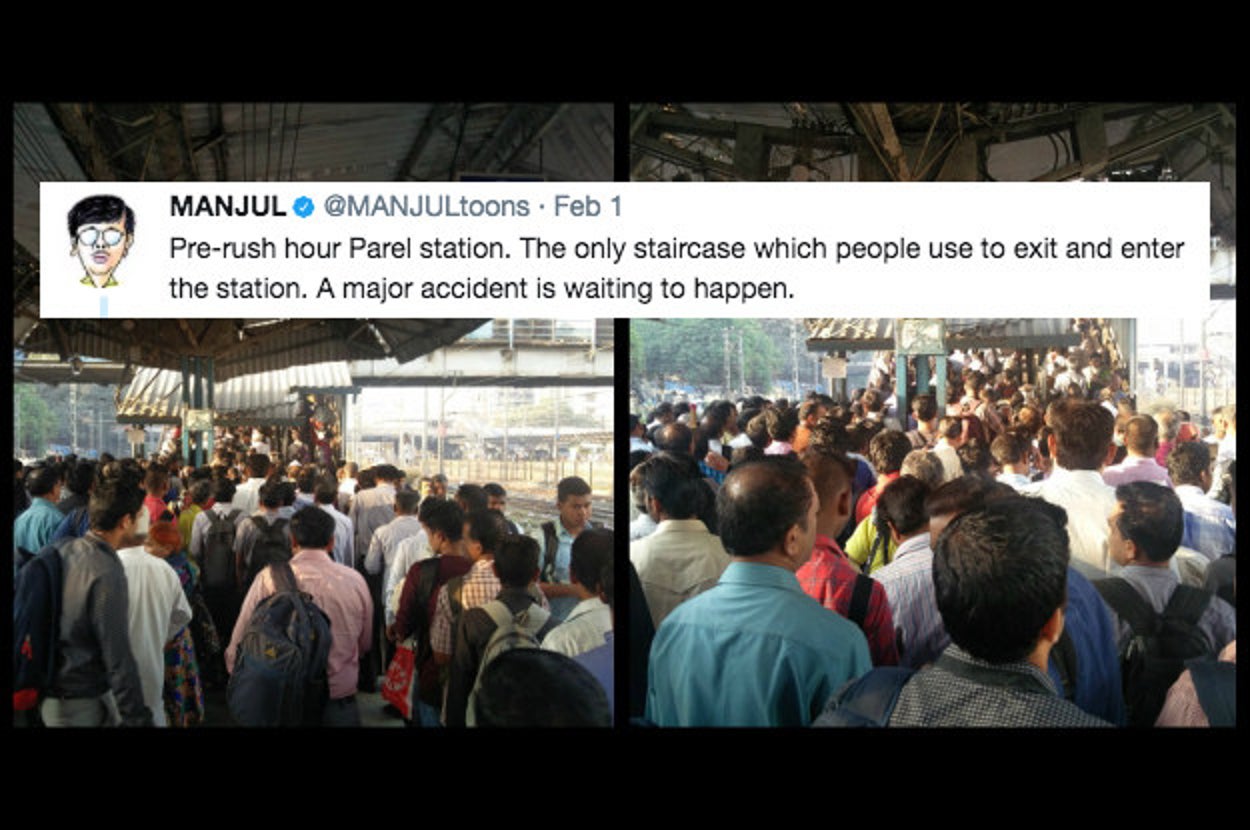
Task: Click the blue verified badge
Action: coord(303,207)
